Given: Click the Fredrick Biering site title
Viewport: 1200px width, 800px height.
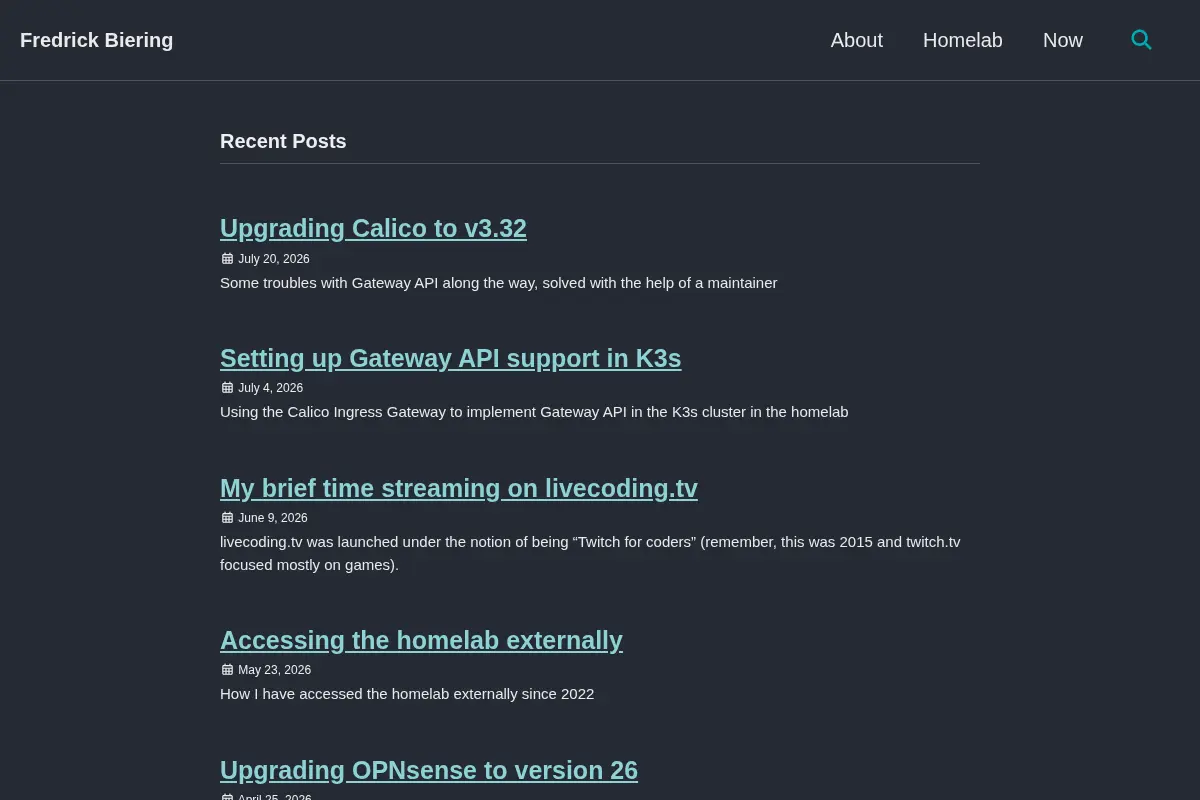Looking at the screenshot, I should tap(97, 40).
